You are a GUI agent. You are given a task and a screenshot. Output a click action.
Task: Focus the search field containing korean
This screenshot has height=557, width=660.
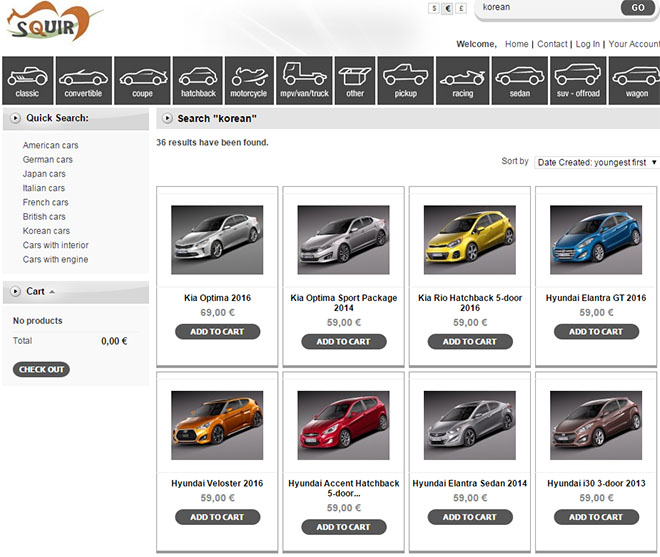(x=547, y=8)
